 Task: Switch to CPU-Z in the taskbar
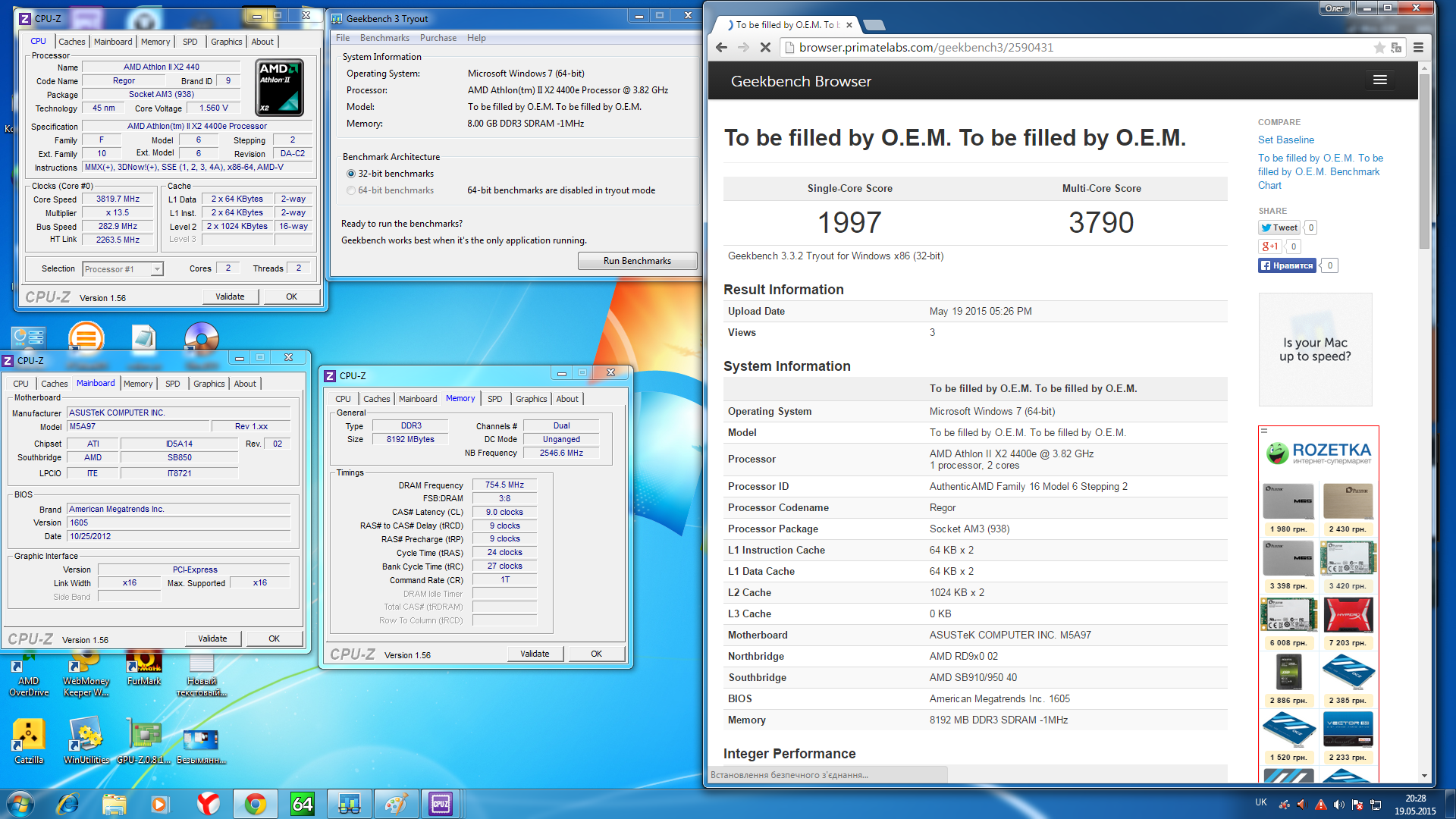[441, 804]
